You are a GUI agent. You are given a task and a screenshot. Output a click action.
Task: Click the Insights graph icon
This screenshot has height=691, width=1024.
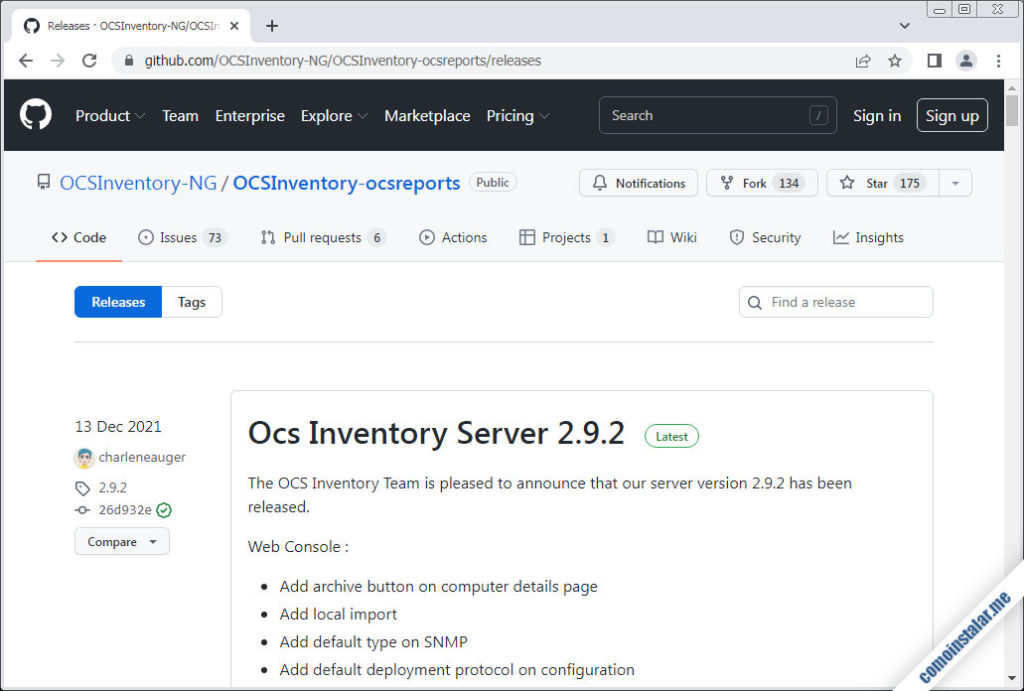[840, 237]
